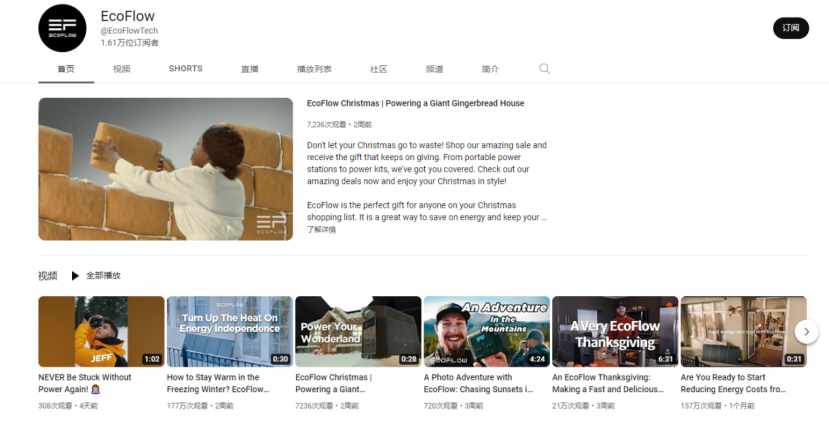The height and width of the screenshot is (421, 829).
Task: Select the 首页 home tab
Action: coord(66,69)
